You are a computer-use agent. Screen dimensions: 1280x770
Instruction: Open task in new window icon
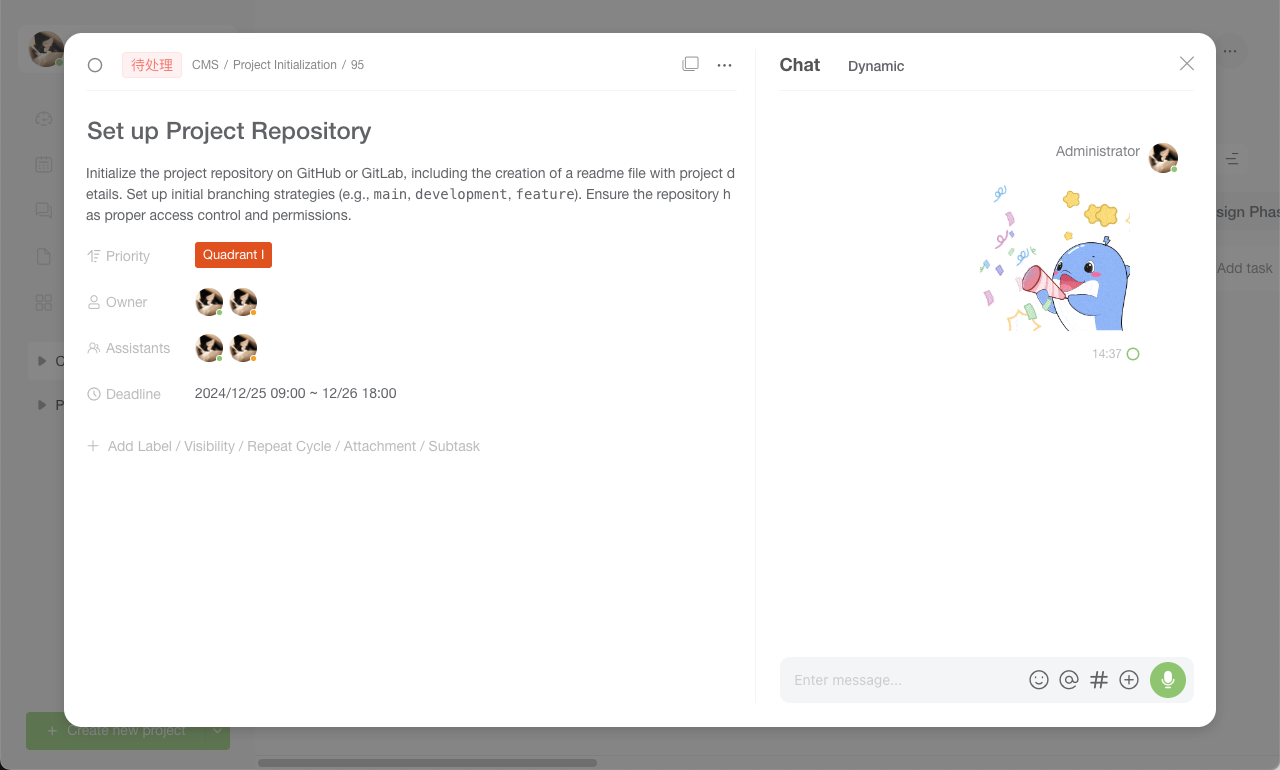coord(690,64)
